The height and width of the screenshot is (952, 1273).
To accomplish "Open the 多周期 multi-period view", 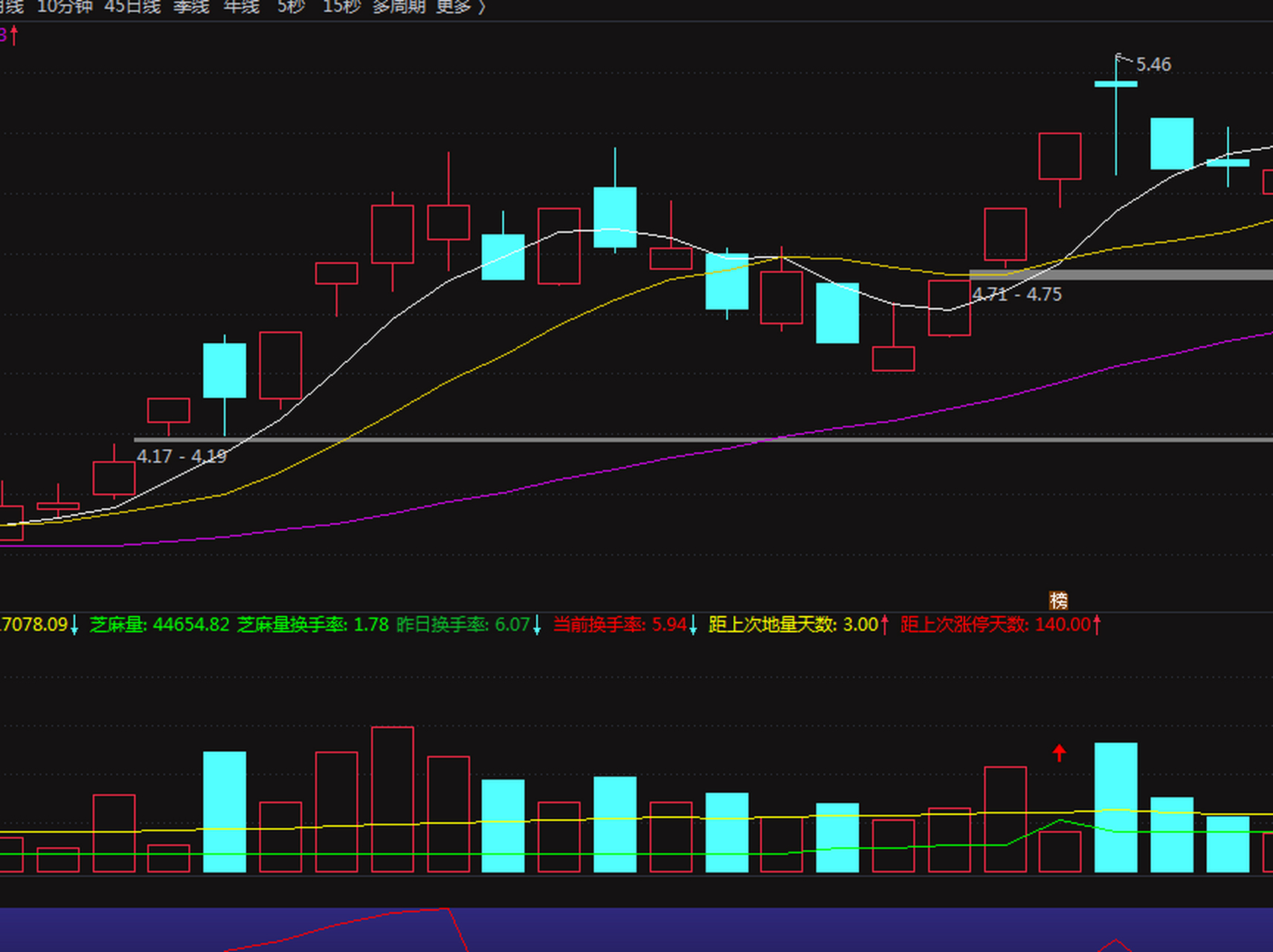I will tap(399, 7).
